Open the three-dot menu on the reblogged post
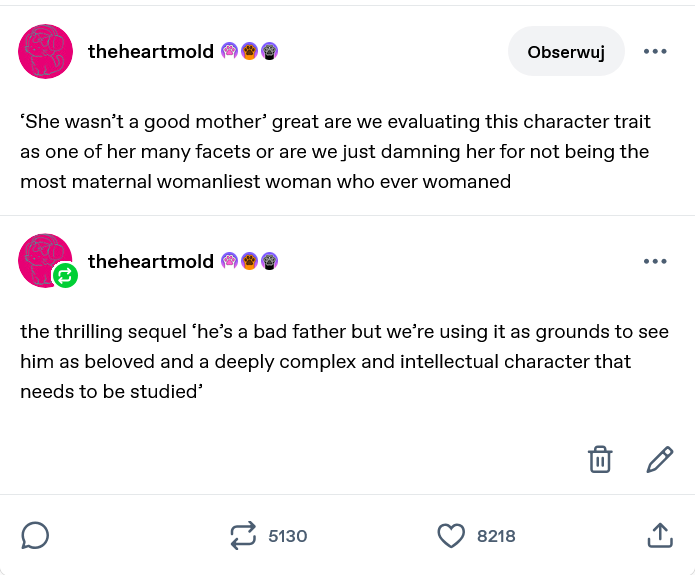 (655, 261)
